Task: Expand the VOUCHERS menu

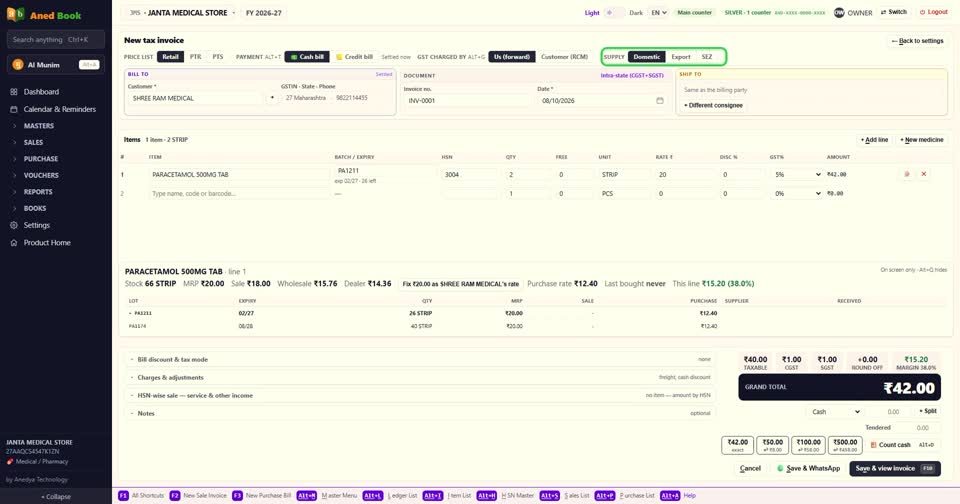Action: [41, 175]
